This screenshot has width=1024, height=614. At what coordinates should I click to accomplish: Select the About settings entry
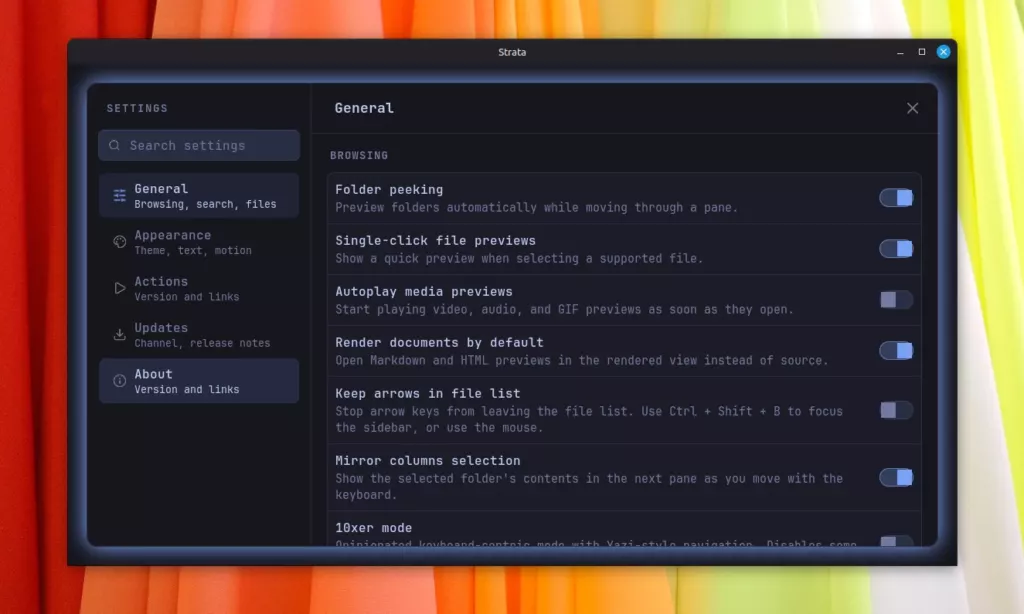tap(199, 381)
